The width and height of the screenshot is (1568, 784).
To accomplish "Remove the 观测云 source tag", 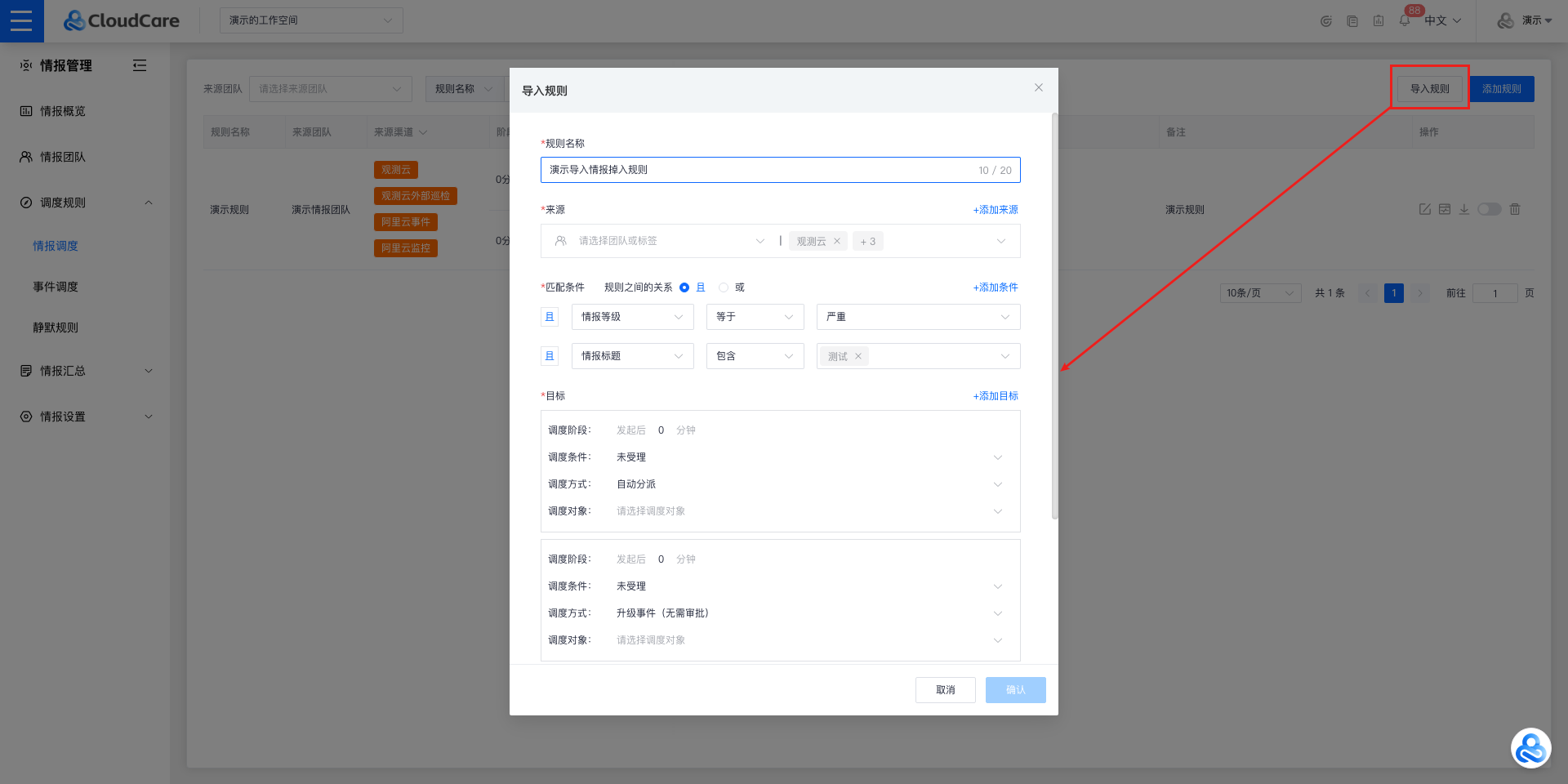I will click(x=837, y=242).
